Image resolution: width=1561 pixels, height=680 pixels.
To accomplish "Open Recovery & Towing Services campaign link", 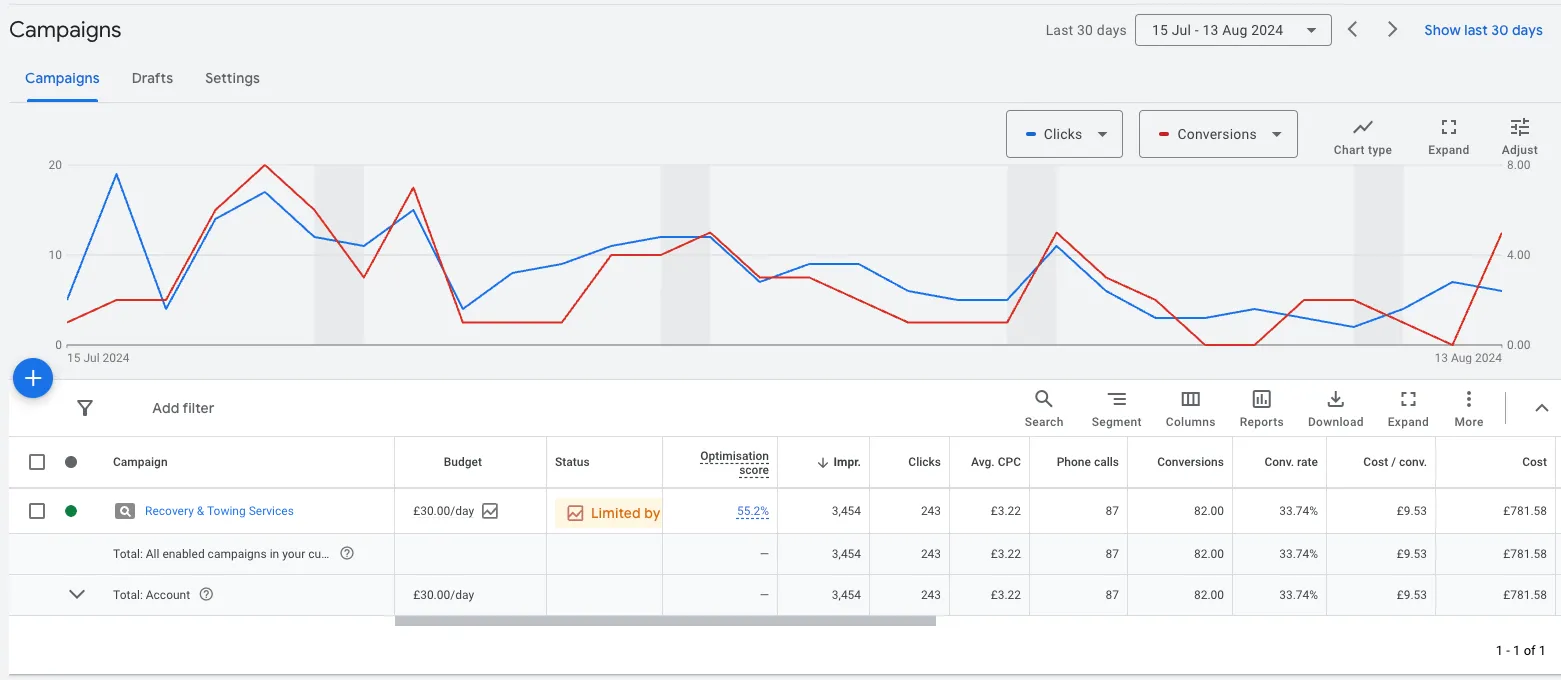I will pyautogui.click(x=219, y=511).
